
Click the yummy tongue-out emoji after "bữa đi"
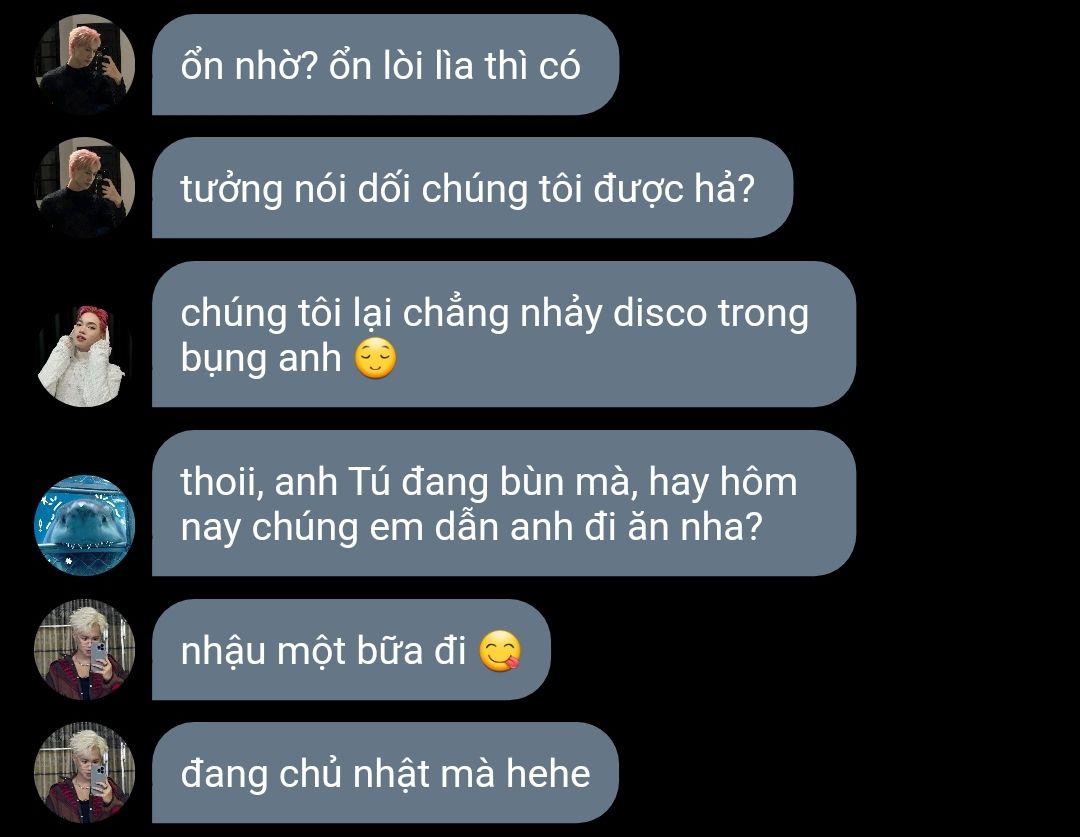(500, 651)
